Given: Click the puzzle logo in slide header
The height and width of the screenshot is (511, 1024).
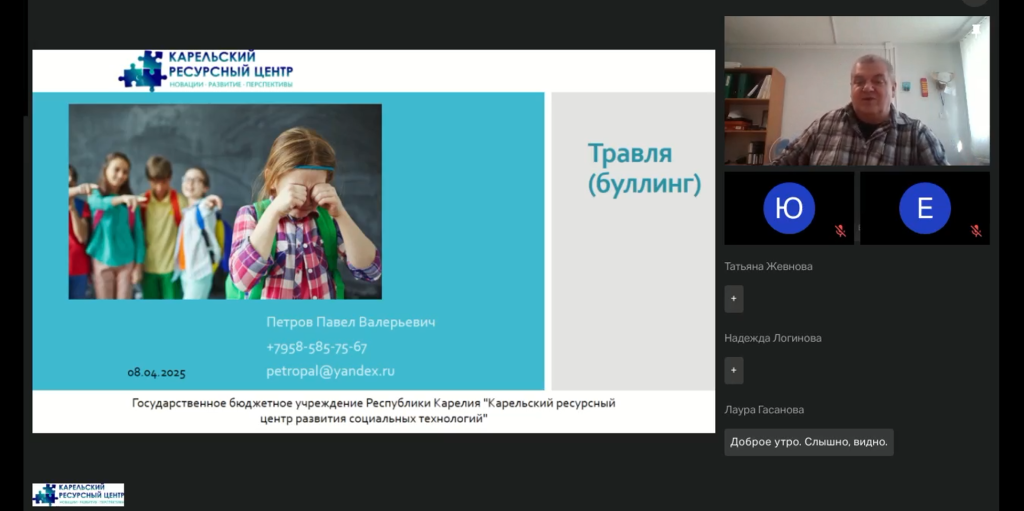Looking at the screenshot, I should click(142, 71).
